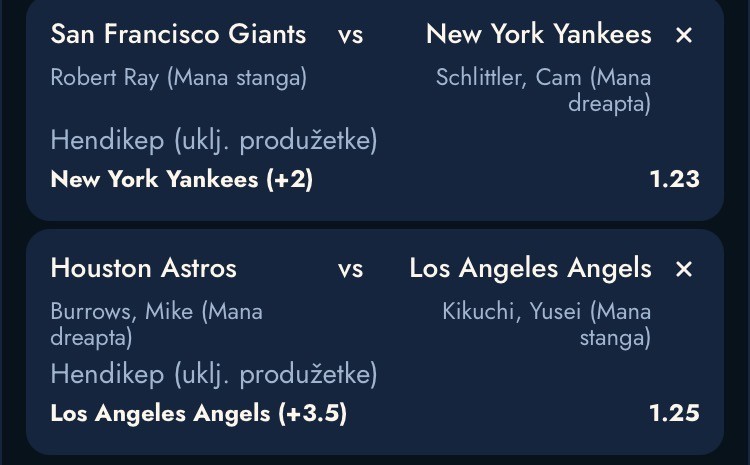750x465 pixels.
Task: Click "vs" between Giants and Yankees
Action: pyautogui.click(x=350, y=36)
